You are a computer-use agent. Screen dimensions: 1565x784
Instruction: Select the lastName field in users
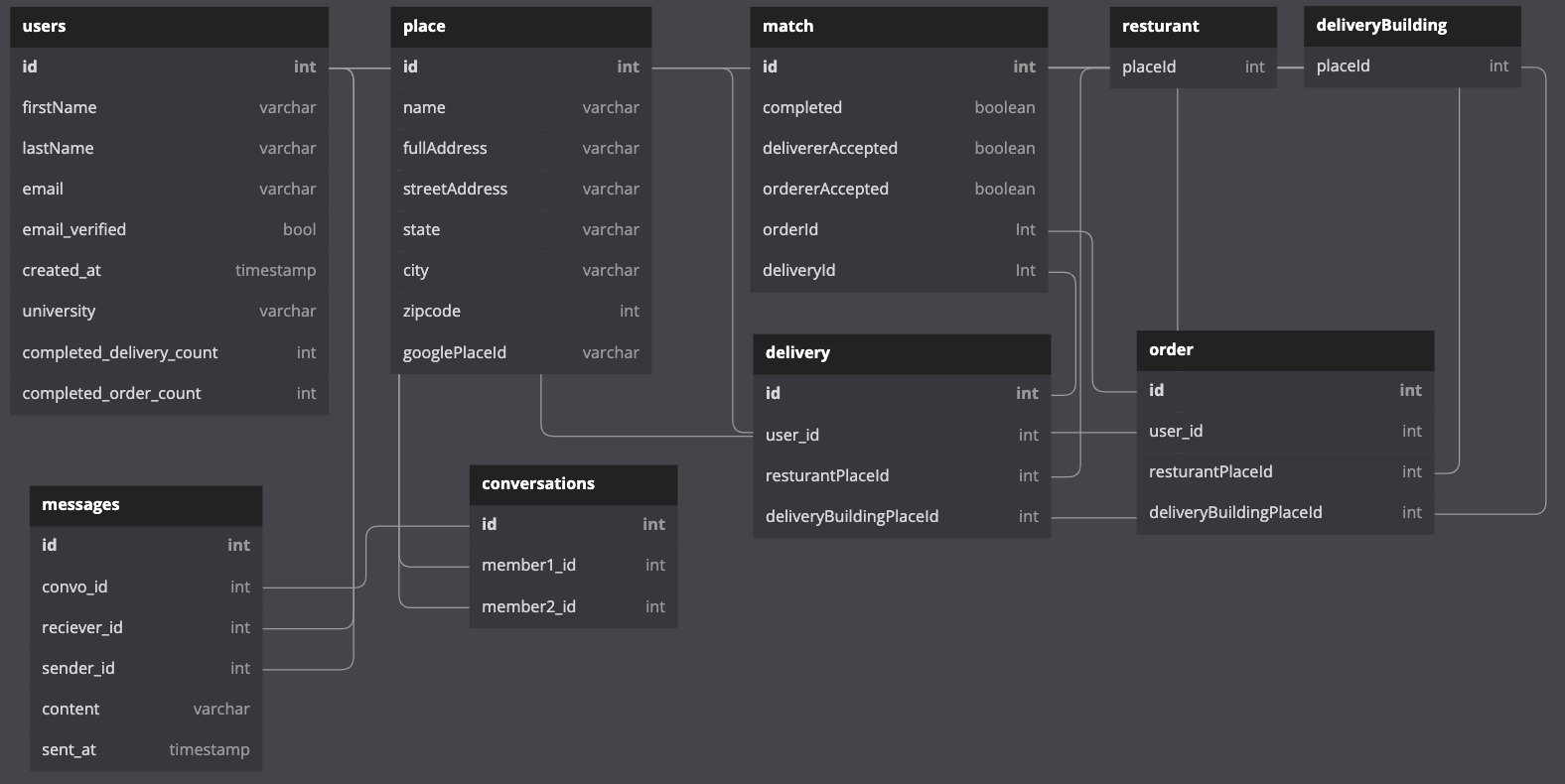(x=169, y=148)
